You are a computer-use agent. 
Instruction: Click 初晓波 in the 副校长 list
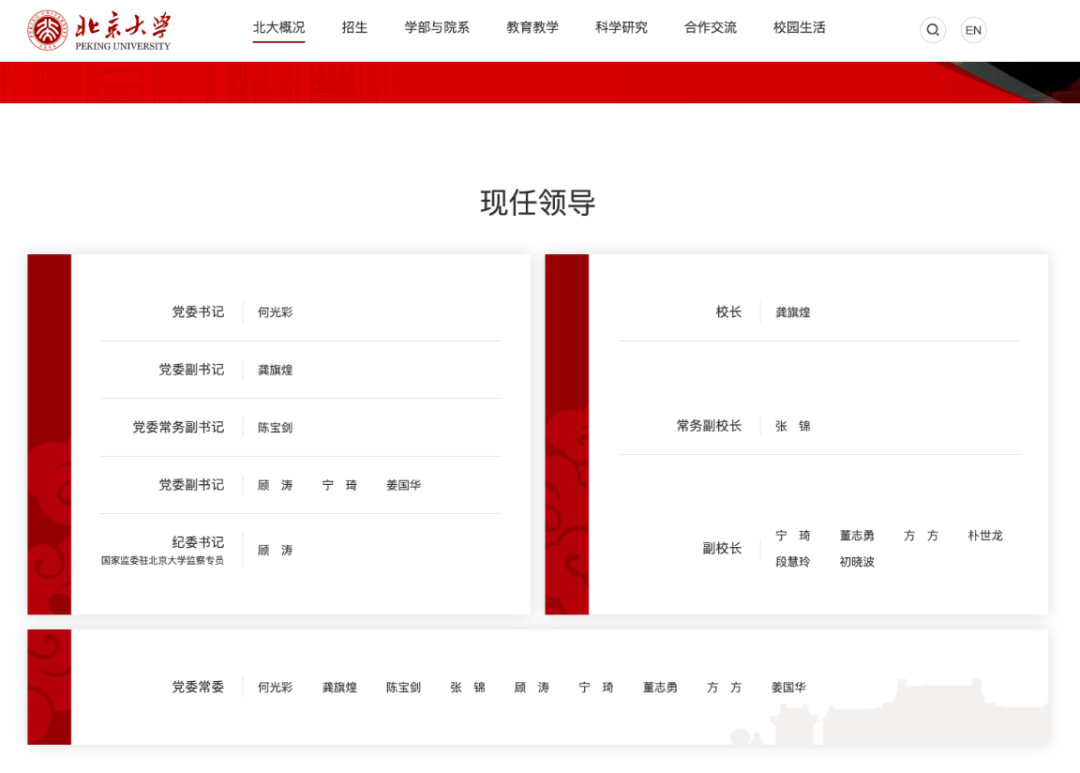tap(857, 561)
